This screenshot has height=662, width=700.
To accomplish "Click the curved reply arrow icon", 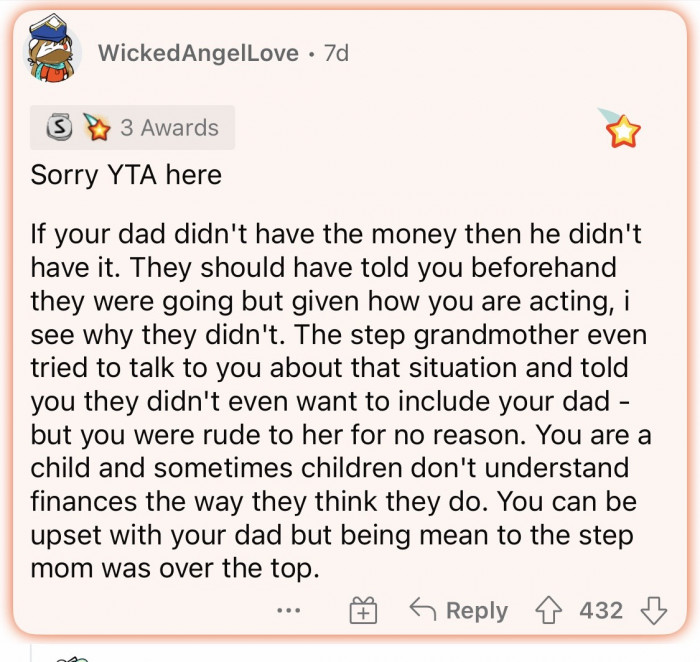I will tap(422, 609).
